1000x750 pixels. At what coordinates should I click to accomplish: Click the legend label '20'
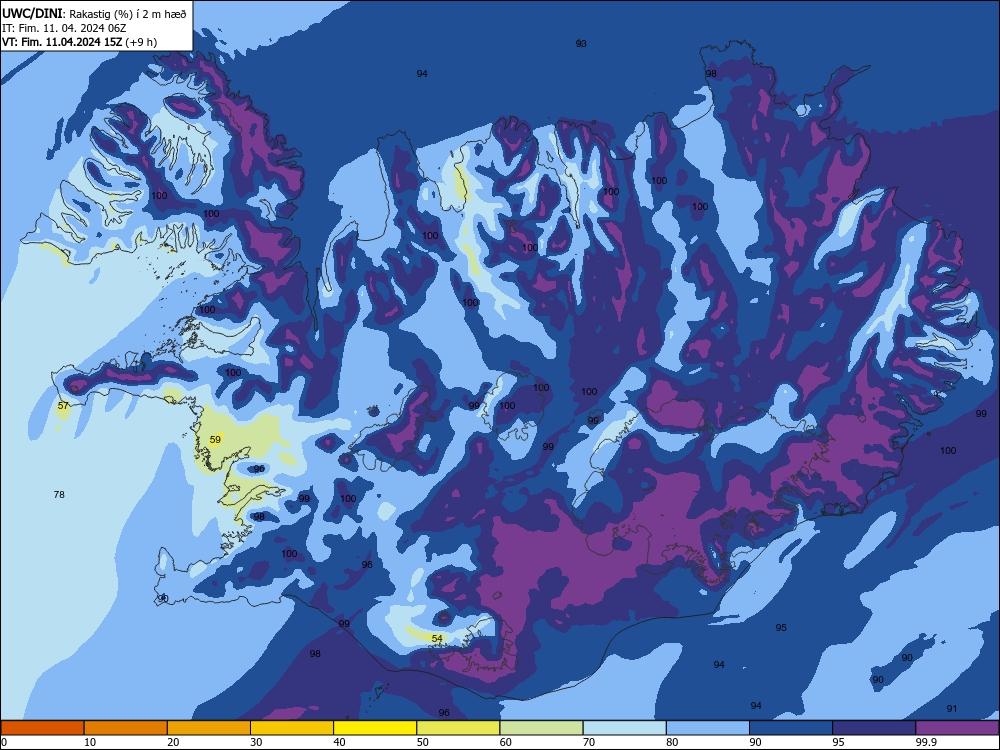(x=173, y=742)
